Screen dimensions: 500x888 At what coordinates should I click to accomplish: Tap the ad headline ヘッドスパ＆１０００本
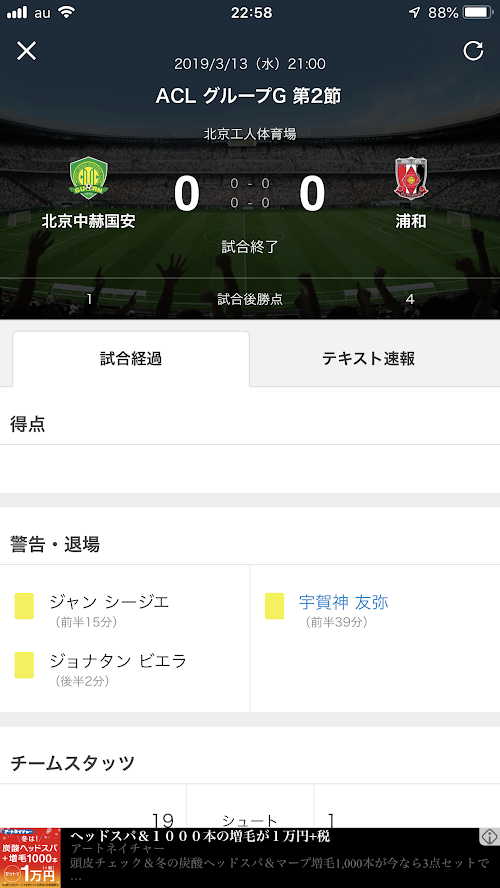(x=200, y=836)
